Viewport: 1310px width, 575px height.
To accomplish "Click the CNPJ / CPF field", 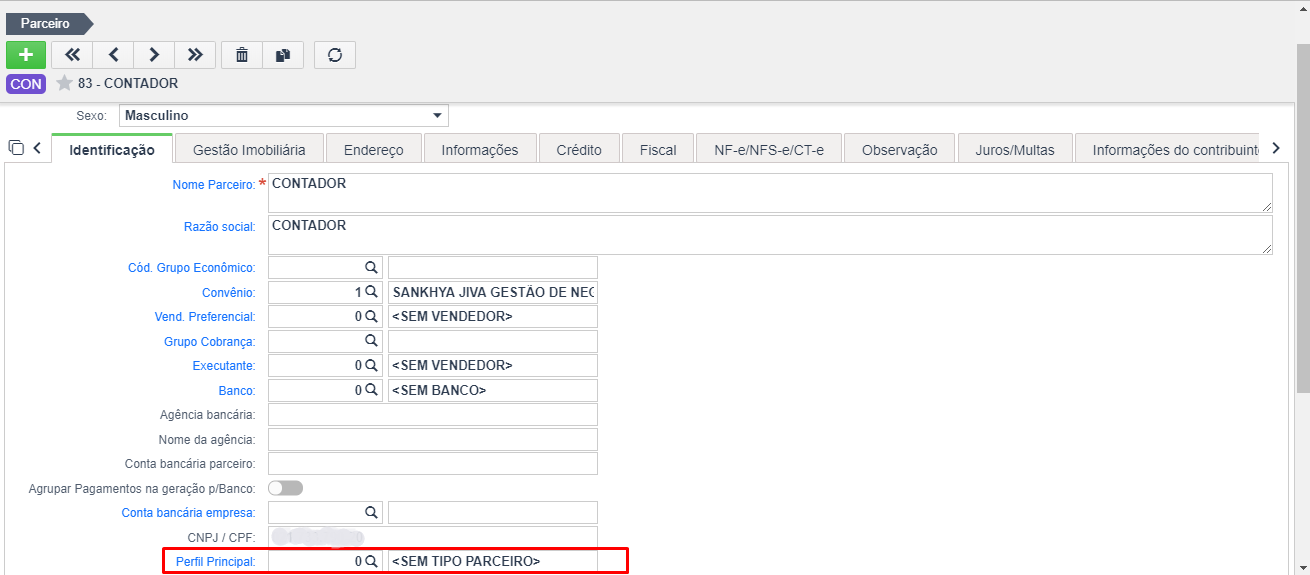I will pyautogui.click(x=433, y=537).
